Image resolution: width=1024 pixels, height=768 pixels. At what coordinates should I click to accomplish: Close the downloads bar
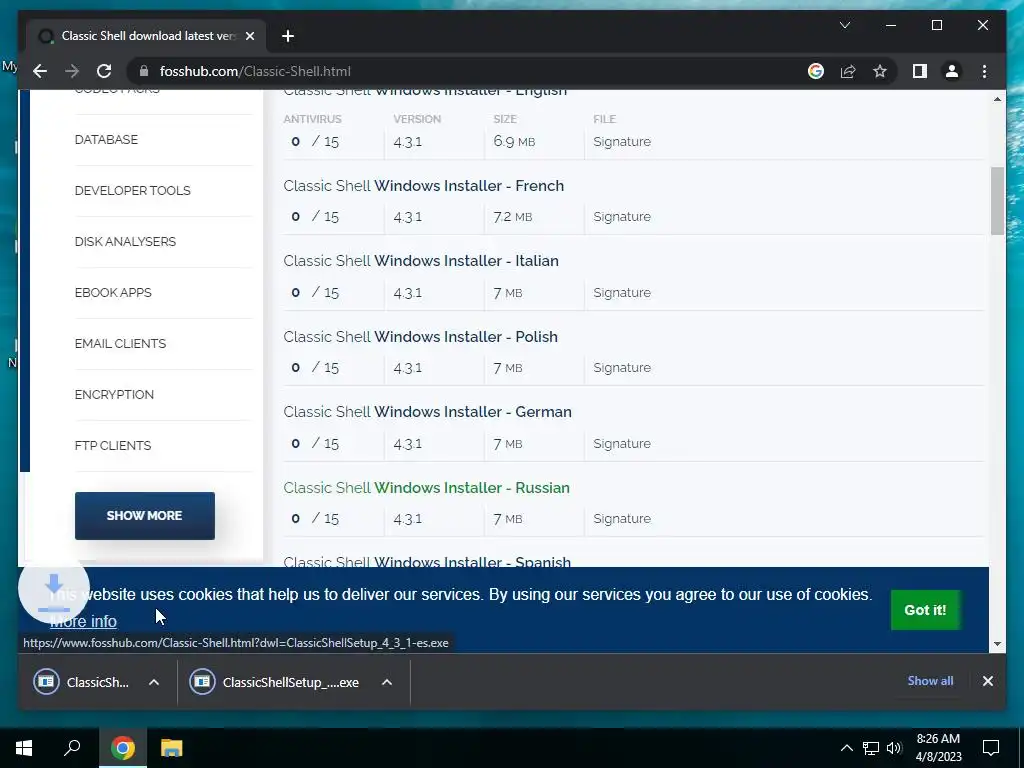click(987, 681)
